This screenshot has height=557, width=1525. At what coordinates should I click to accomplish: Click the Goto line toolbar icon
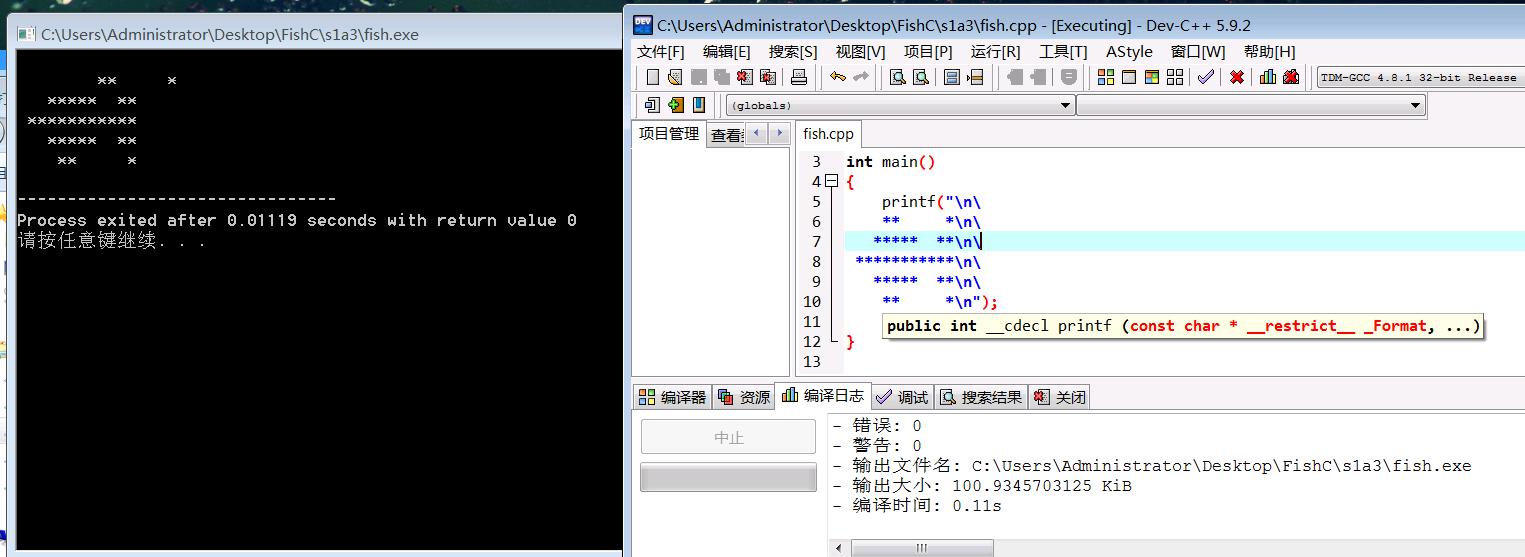click(x=975, y=77)
